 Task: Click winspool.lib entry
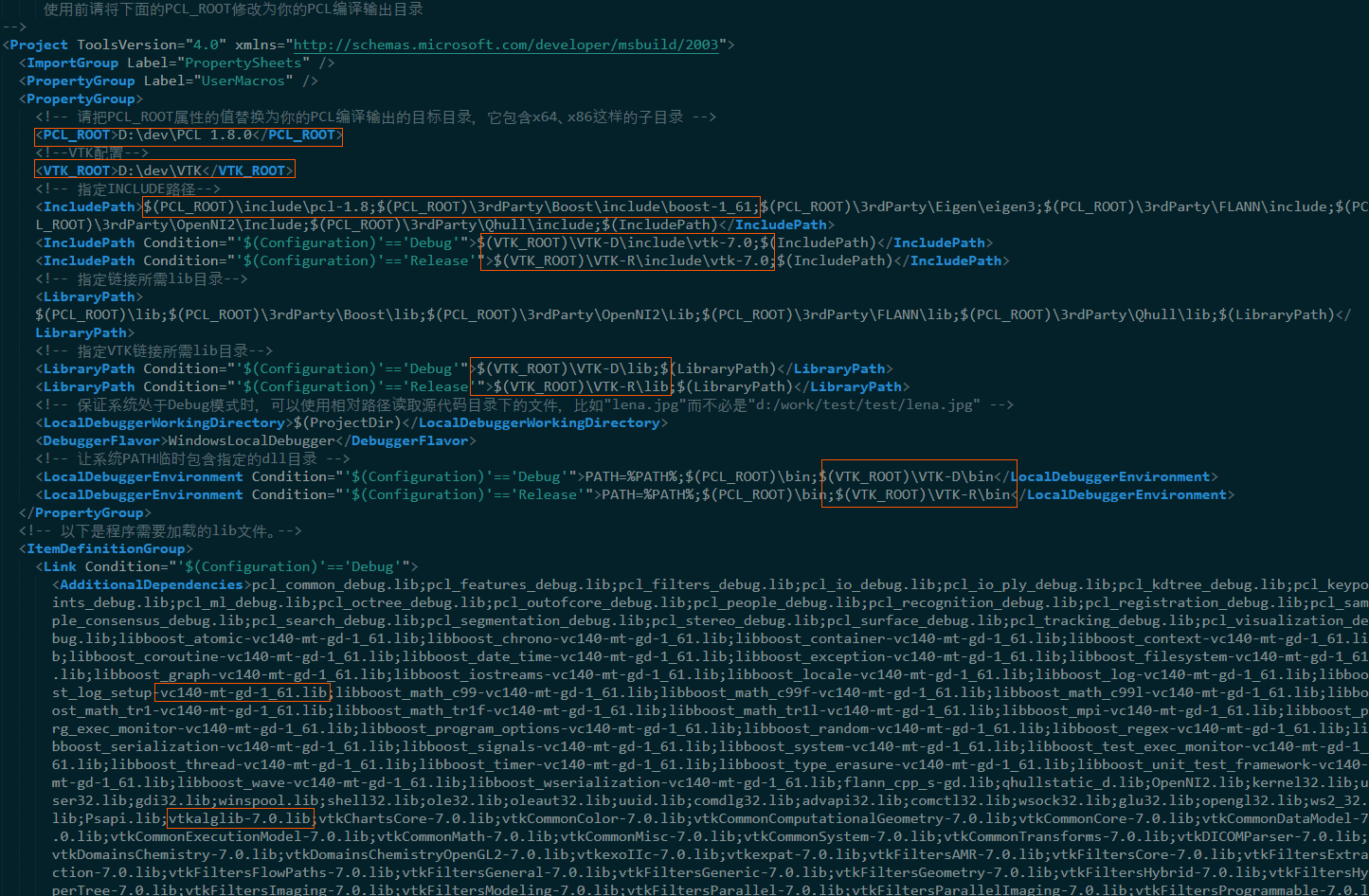267,800
